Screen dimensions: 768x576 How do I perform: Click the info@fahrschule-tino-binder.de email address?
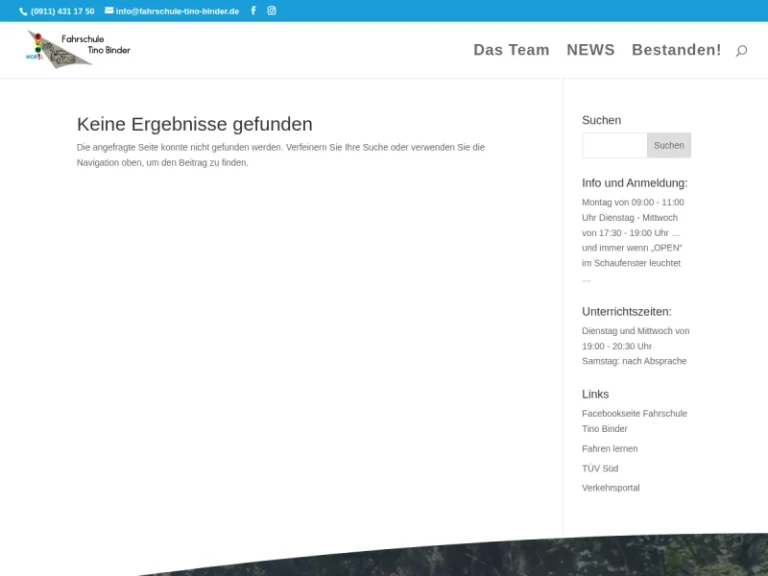pos(177,11)
